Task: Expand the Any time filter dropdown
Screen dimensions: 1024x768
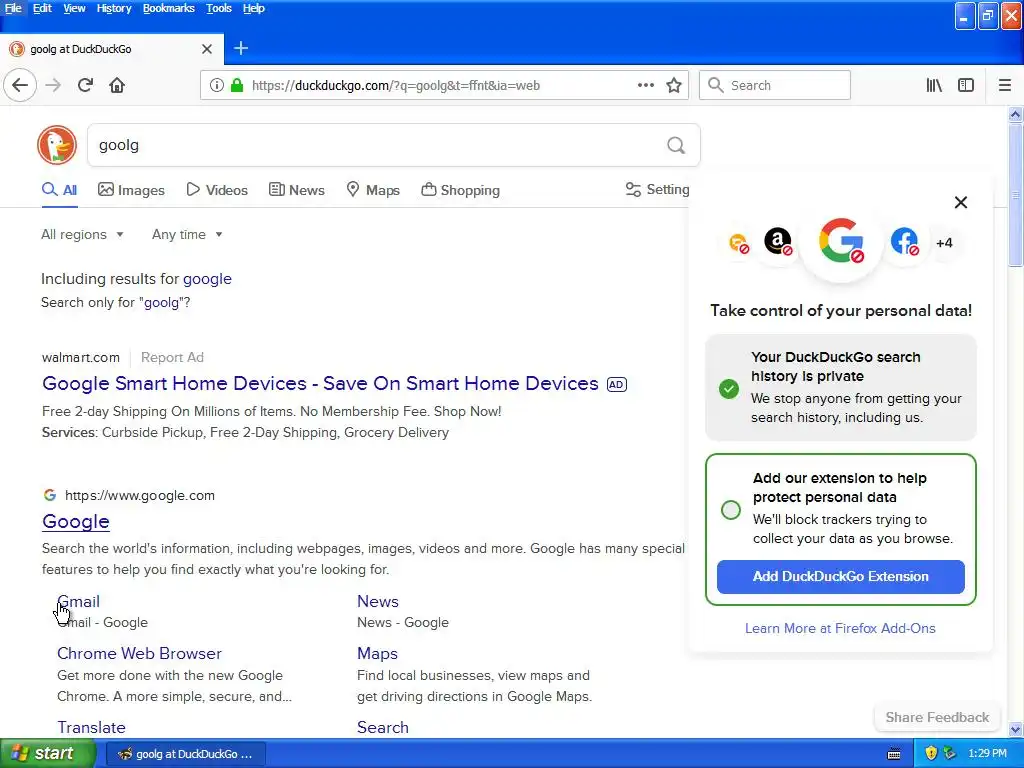Action: pos(187,234)
